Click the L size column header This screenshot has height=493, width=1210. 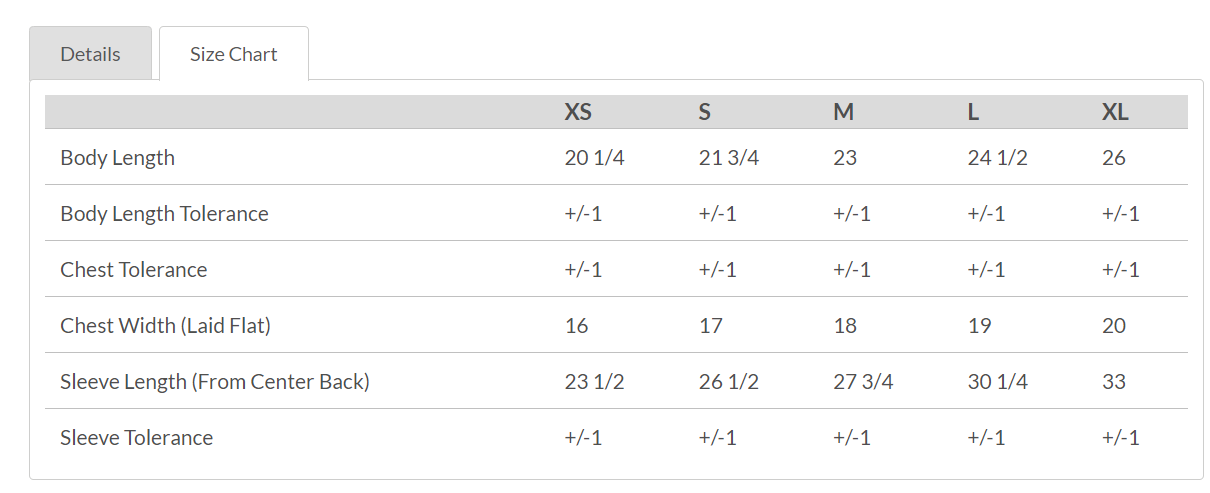coord(973,112)
